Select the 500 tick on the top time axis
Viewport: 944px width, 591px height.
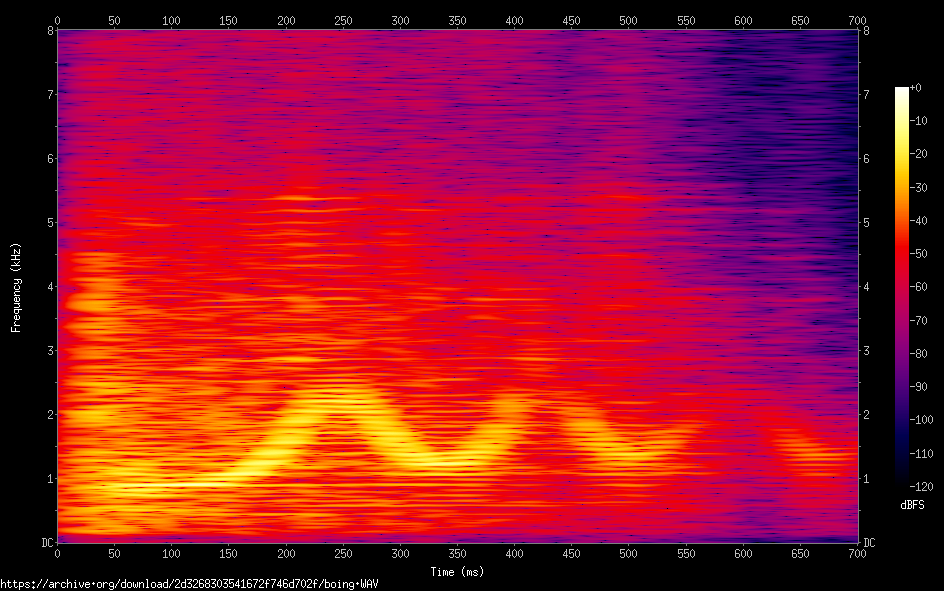(x=628, y=20)
